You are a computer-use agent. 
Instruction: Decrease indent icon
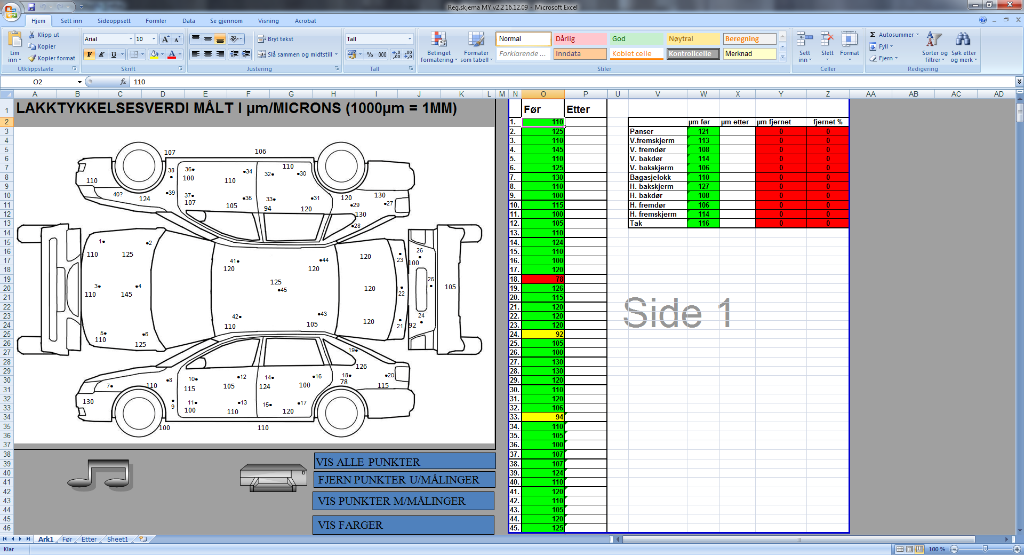[x=234, y=55]
